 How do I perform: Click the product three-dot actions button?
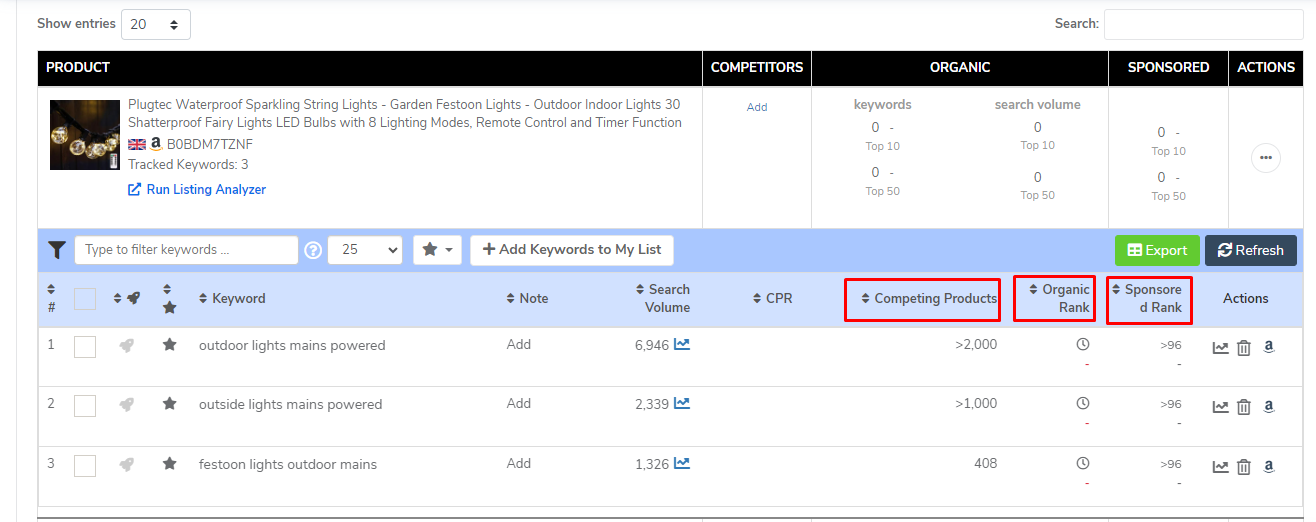[x=1265, y=158]
